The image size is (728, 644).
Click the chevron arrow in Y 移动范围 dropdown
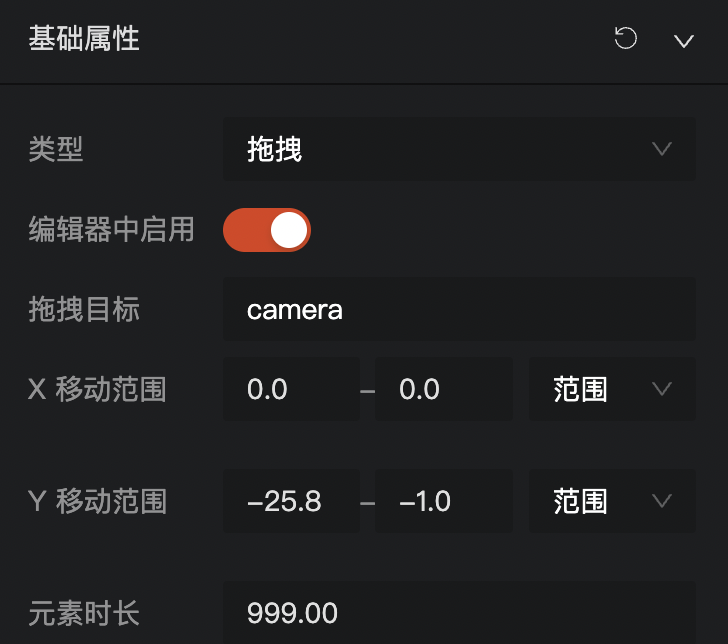(662, 501)
